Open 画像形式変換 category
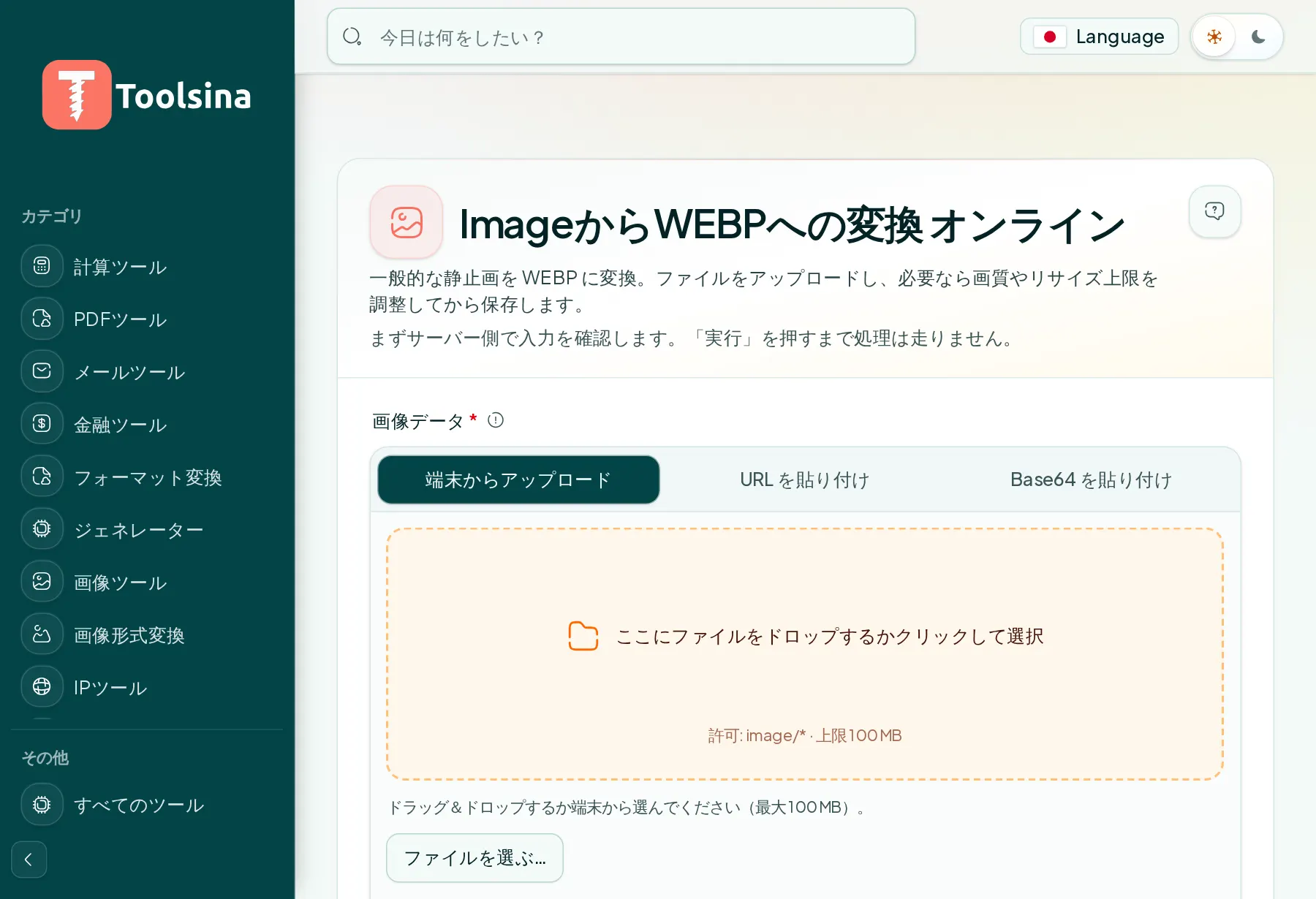Image resolution: width=1316 pixels, height=899 pixels. click(x=146, y=635)
